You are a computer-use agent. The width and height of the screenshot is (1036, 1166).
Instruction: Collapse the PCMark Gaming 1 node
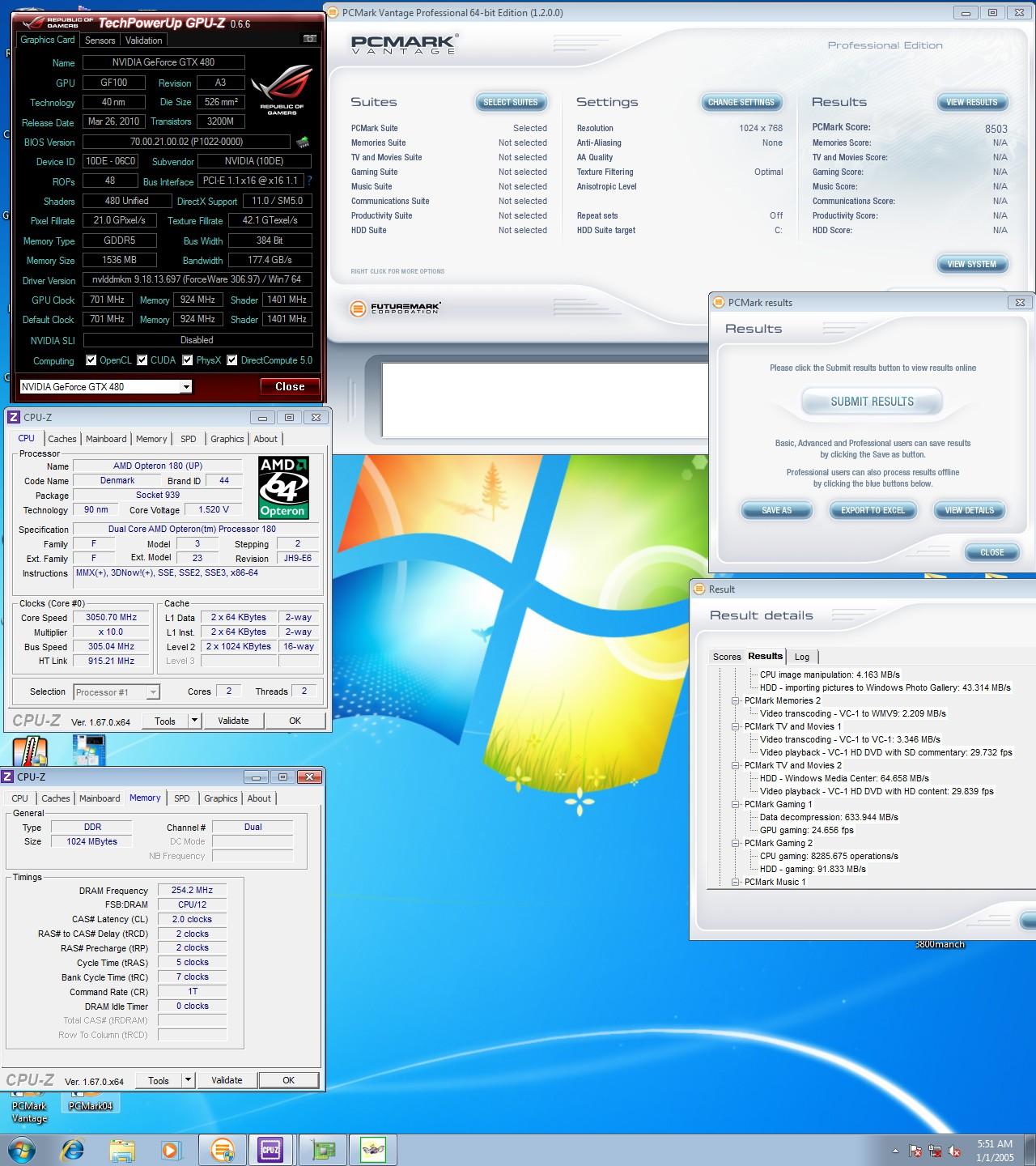736,804
